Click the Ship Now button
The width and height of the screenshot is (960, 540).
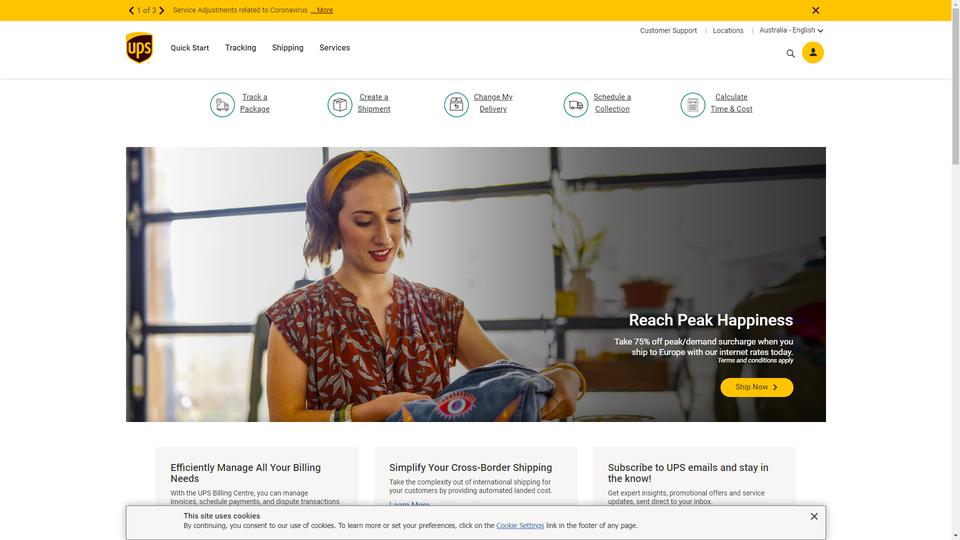click(x=757, y=387)
